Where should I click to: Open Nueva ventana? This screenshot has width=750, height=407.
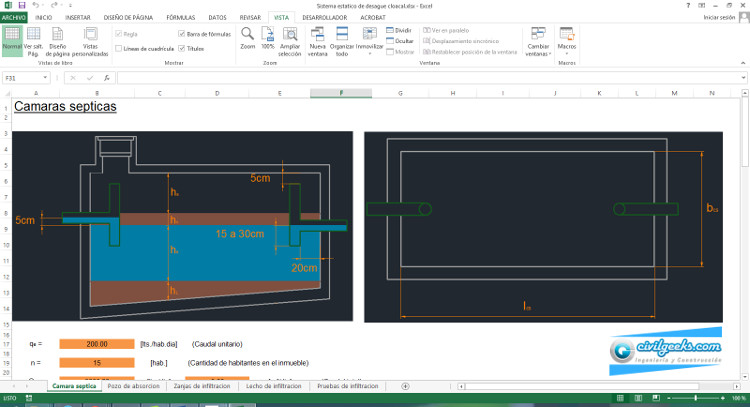pyautogui.click(x=318, y=37)
